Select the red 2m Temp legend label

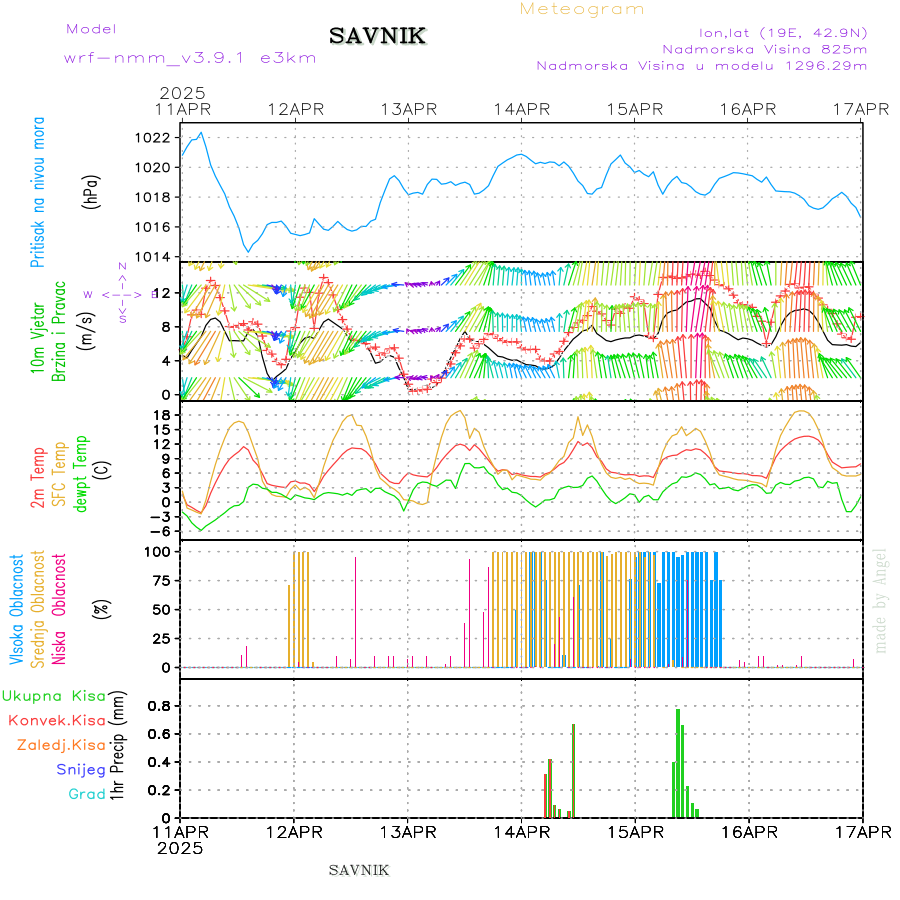point(38,478)
